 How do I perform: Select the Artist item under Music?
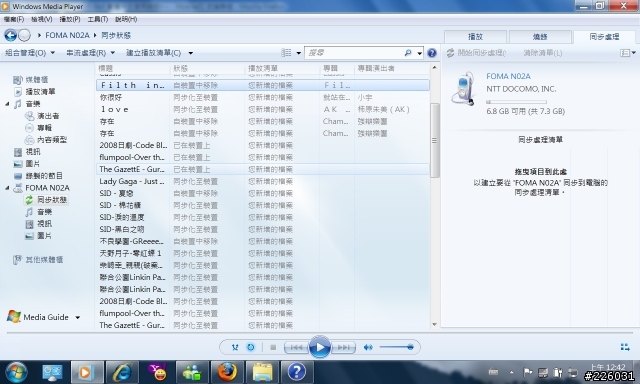tap(42, 116)
